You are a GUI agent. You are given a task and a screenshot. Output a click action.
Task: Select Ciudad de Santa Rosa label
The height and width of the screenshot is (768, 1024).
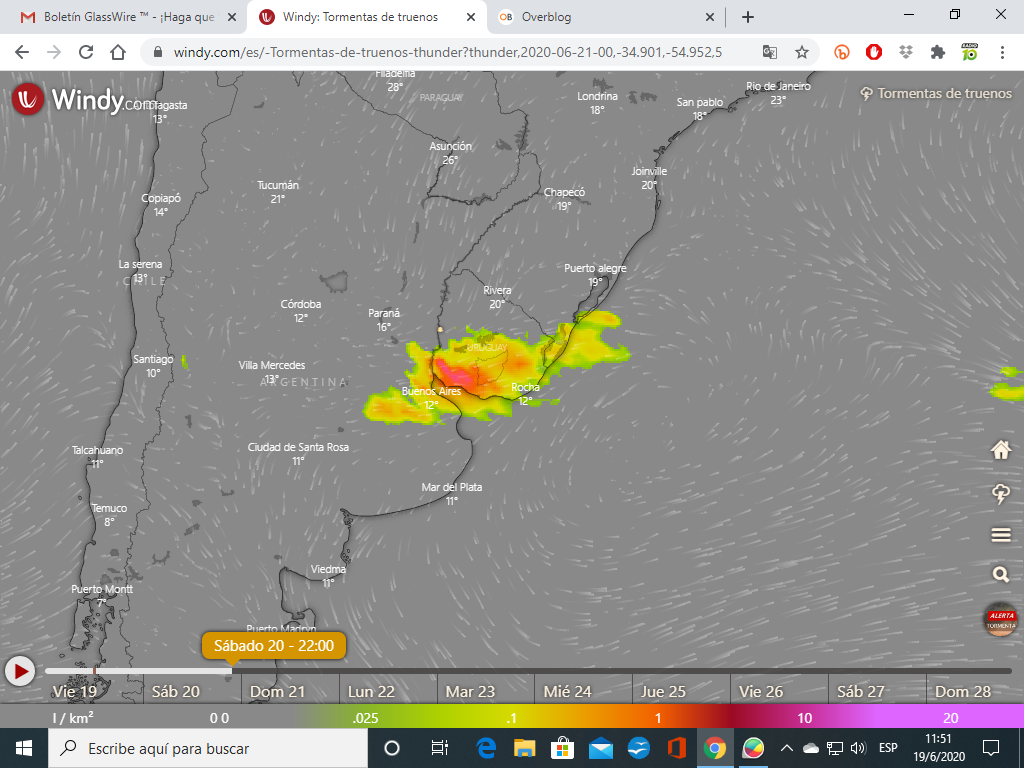pos(298,454)
